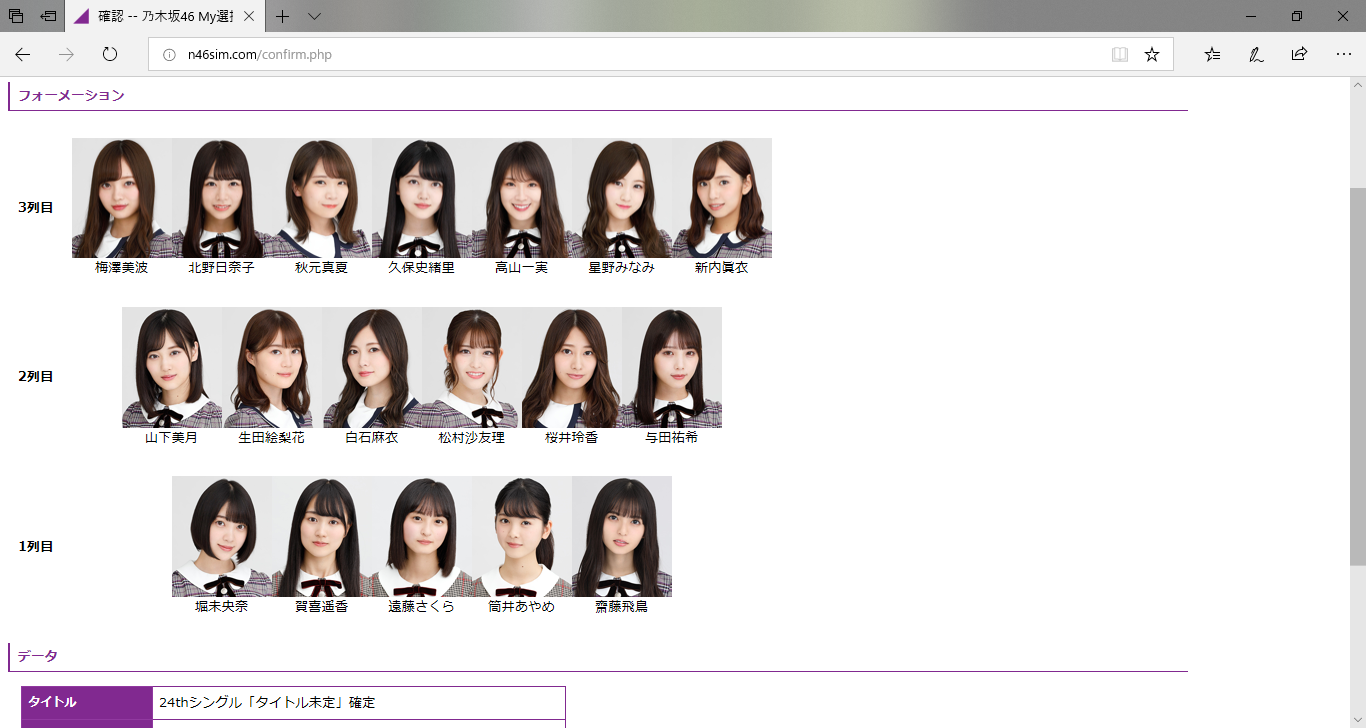Open Reading view
Image resolution: width=1366 pixels, height=728 pixels.
(1120, 54)
